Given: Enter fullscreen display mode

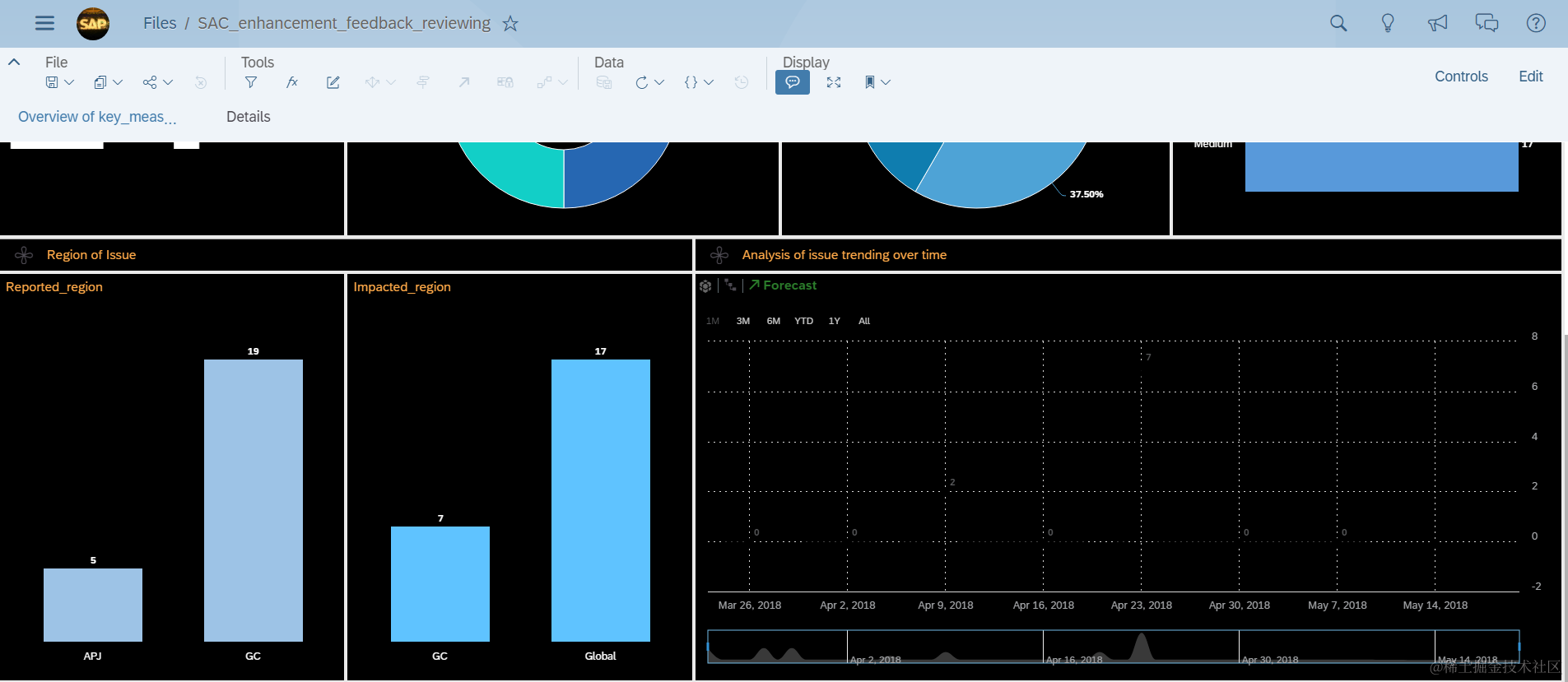Looking at the screenshot, I should 834,82.
